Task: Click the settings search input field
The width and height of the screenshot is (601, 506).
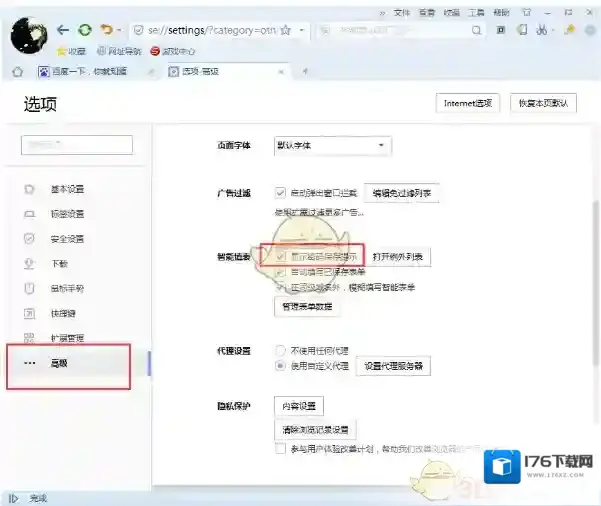Action: [77, 145]
